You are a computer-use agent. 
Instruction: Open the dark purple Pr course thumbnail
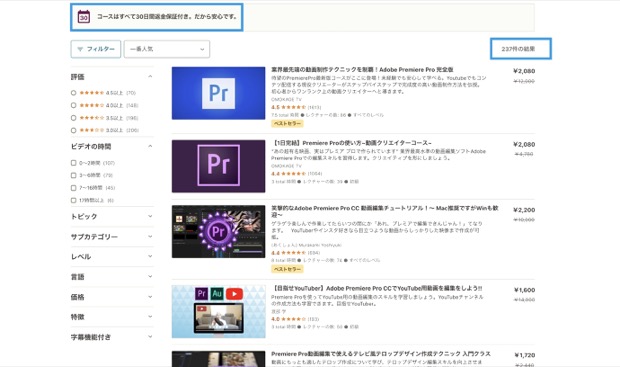[x=218, y=166]
